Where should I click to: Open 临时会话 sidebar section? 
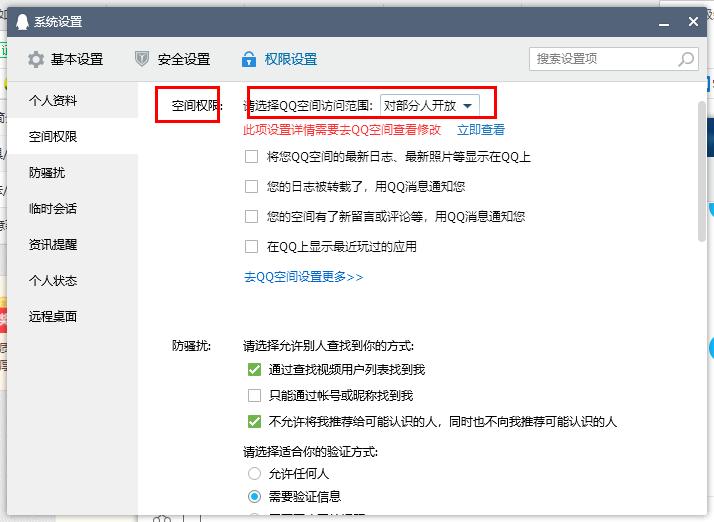(72, 208)
